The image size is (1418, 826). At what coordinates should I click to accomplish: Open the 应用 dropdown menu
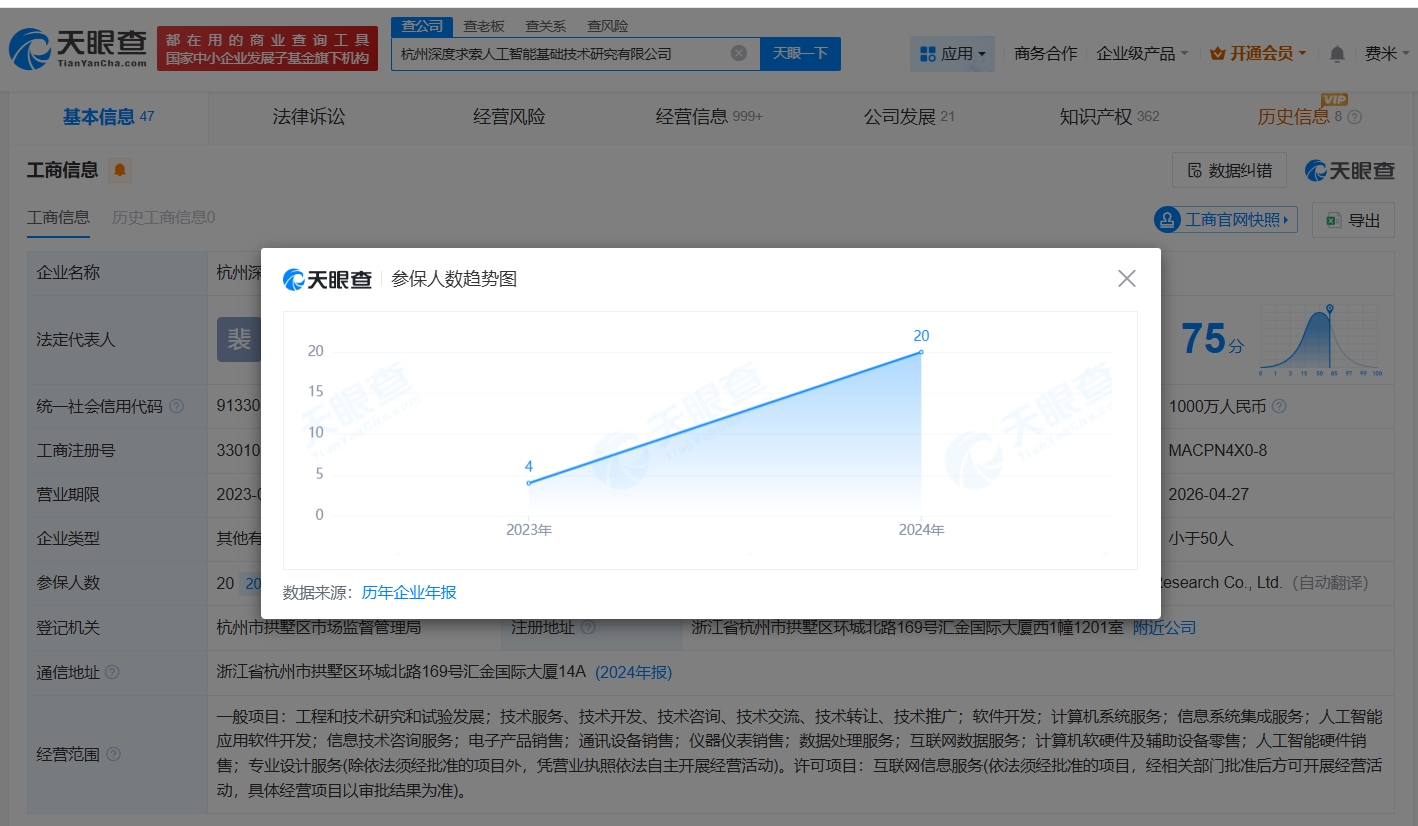(x=952, y=53)
